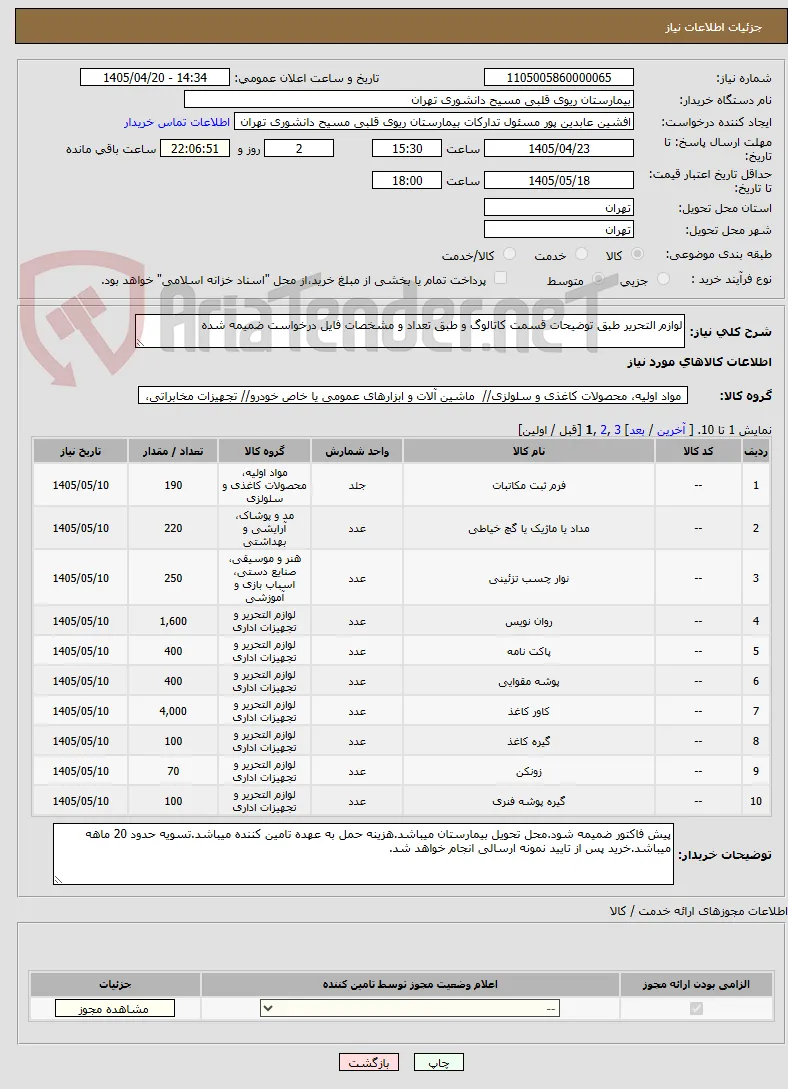Click the نام کالا column header

tap(529, 451)
